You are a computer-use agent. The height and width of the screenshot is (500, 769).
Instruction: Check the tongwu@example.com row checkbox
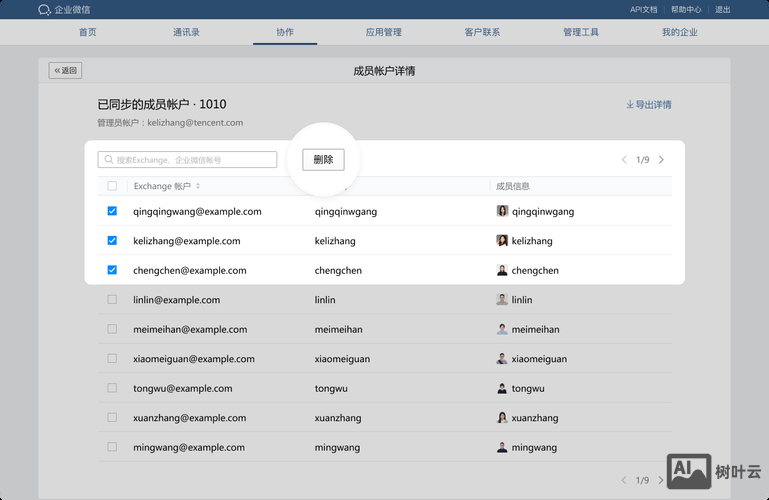pyautogui.click(x=112, y=388)
